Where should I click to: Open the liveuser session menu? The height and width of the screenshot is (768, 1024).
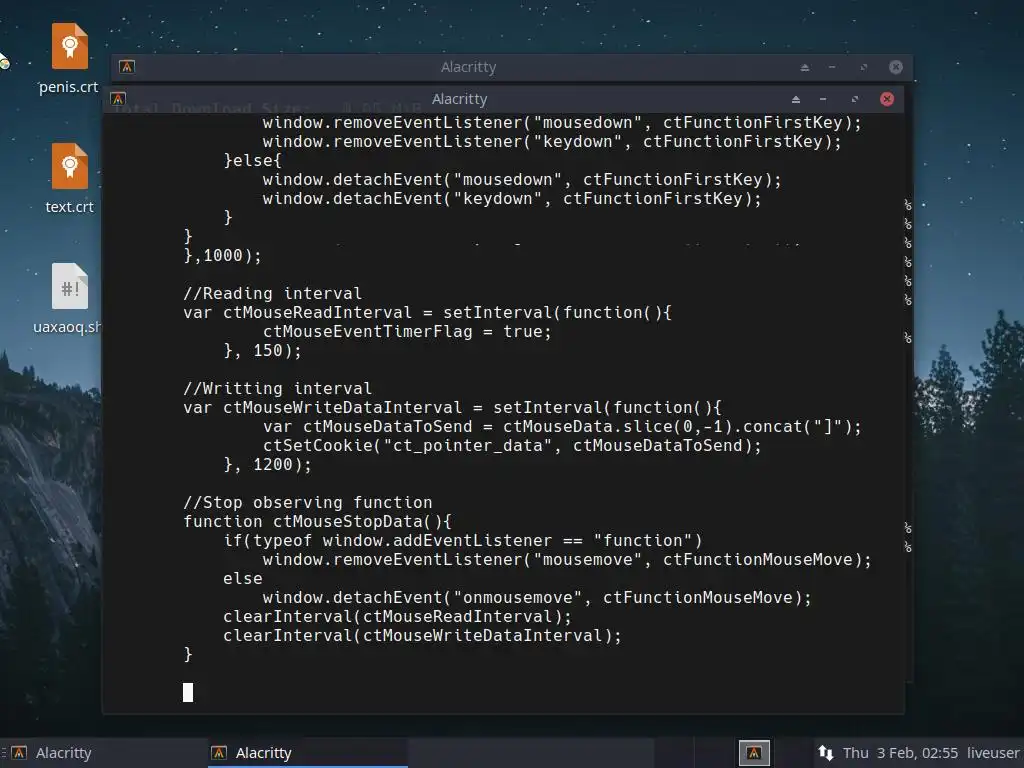(x=993, y=753)
